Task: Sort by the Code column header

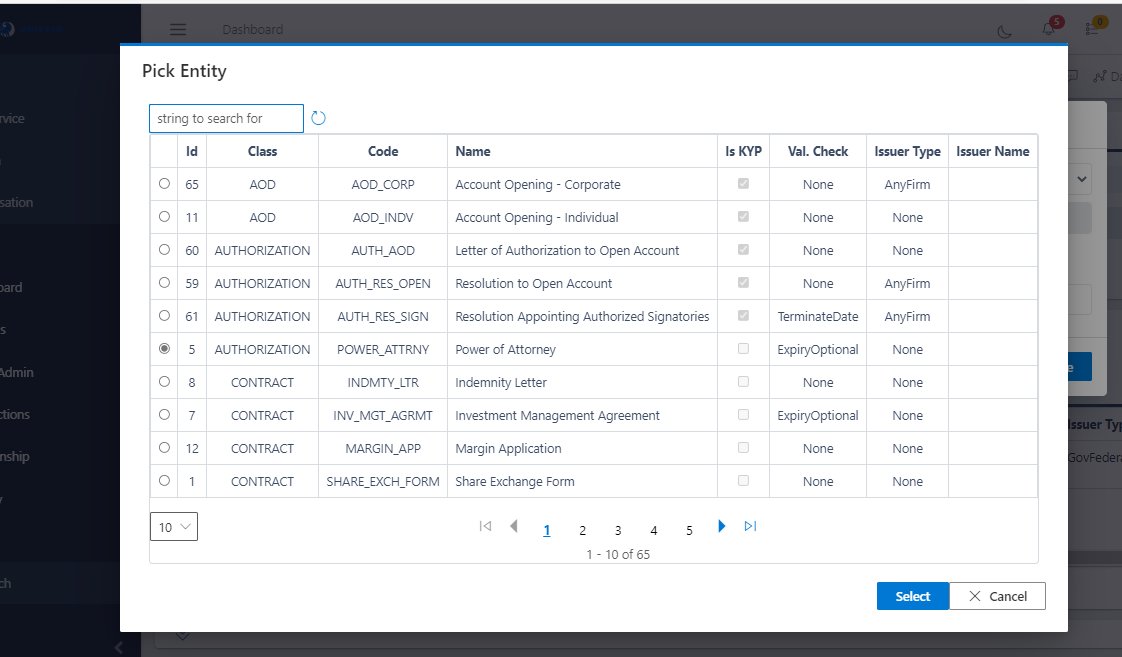Action: (x=382, y=151)
